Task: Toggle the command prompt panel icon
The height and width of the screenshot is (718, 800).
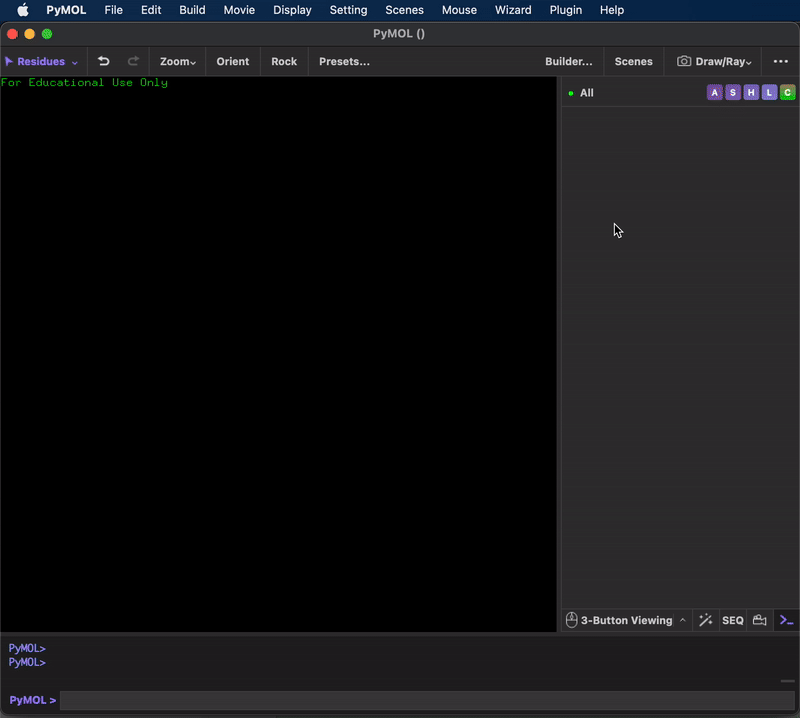Action: (x=786, y=620)
